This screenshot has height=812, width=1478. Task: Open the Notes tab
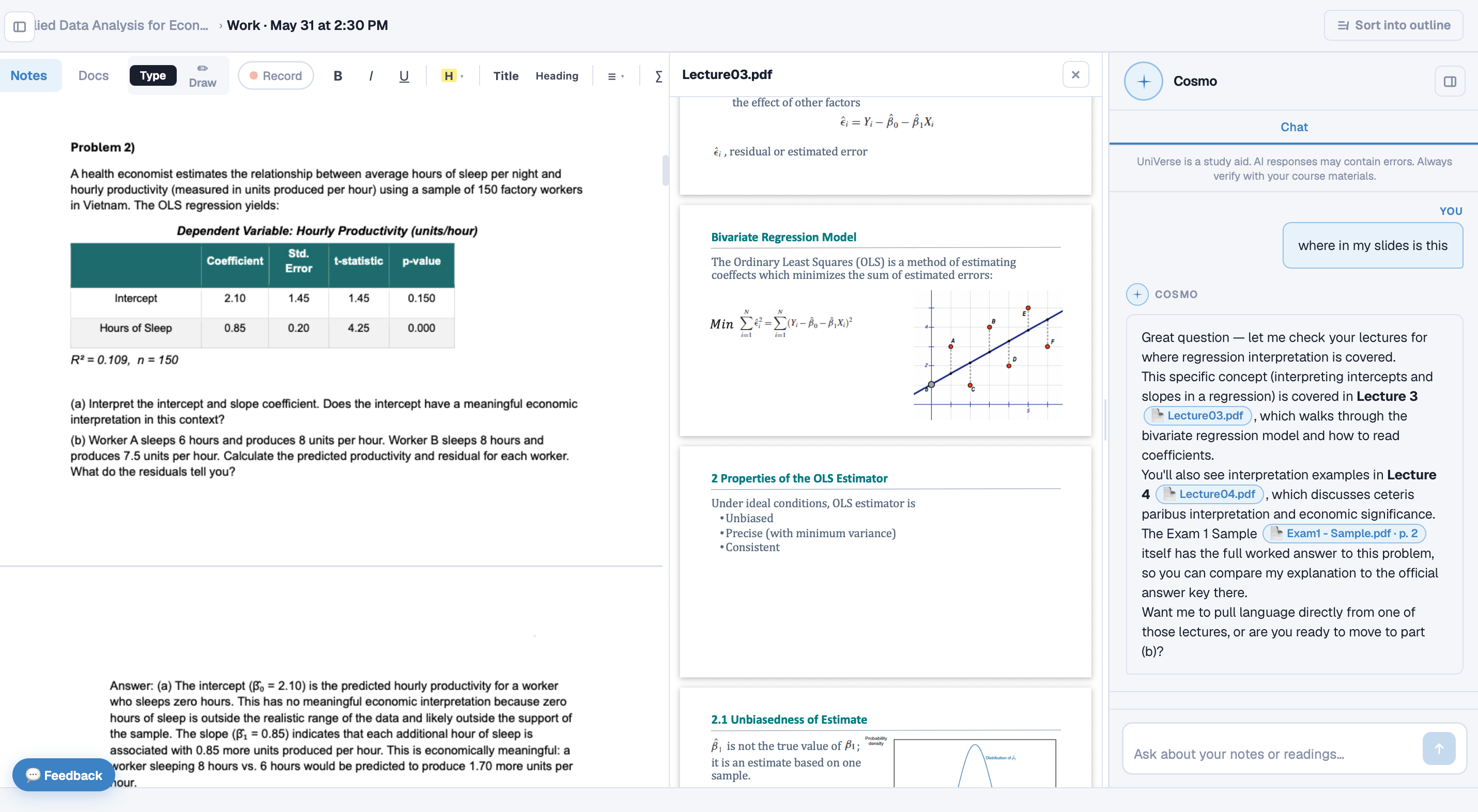pyautogui.click(x=29, y=76)
